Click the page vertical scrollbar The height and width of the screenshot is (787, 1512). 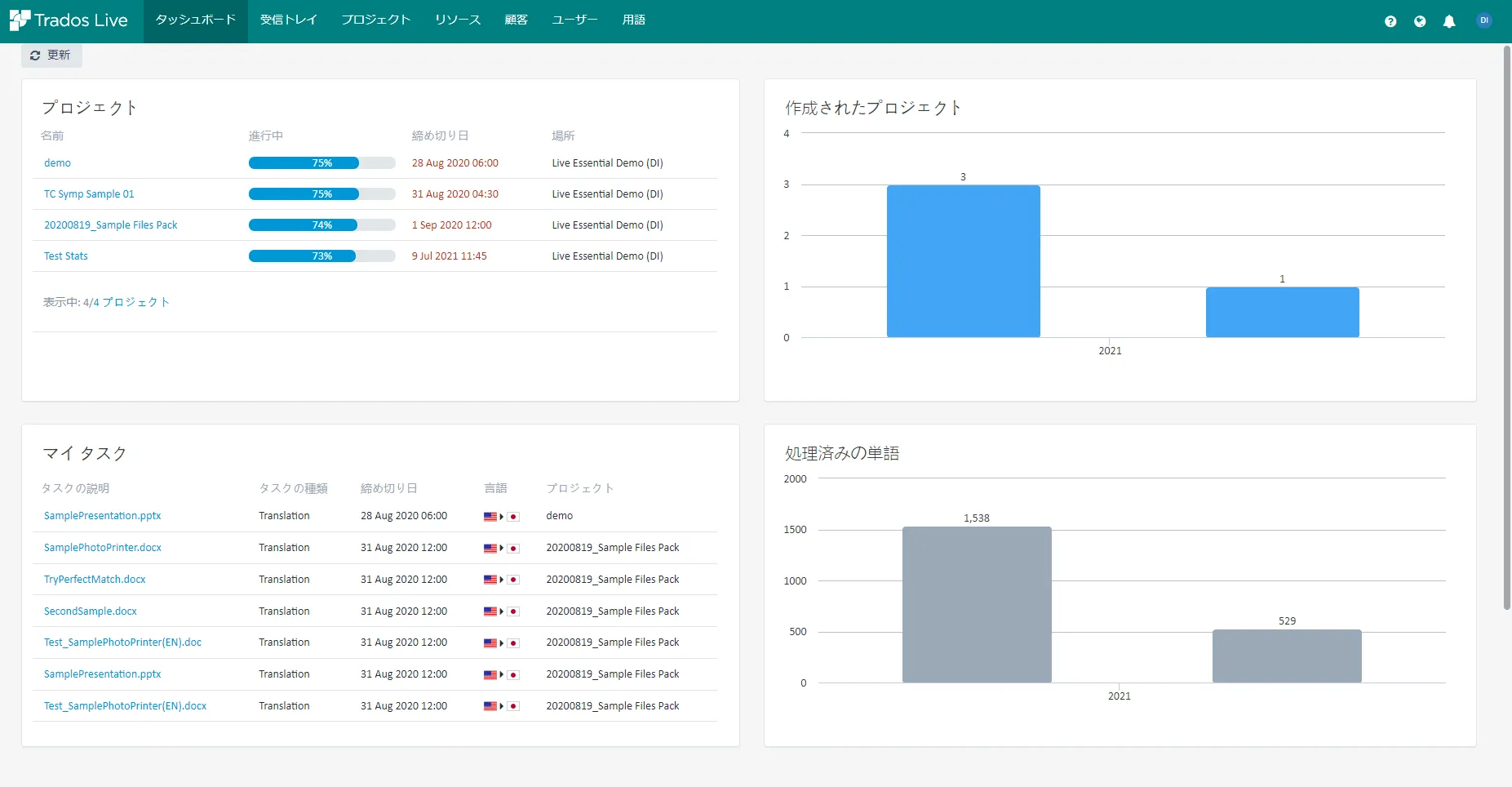click(x=1507, y=327)
